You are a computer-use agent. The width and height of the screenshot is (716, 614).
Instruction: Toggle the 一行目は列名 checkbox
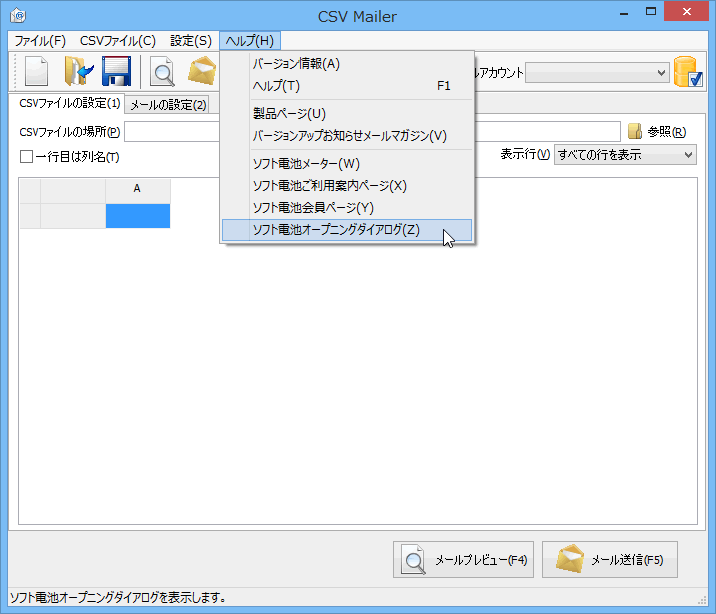(27, 156)
